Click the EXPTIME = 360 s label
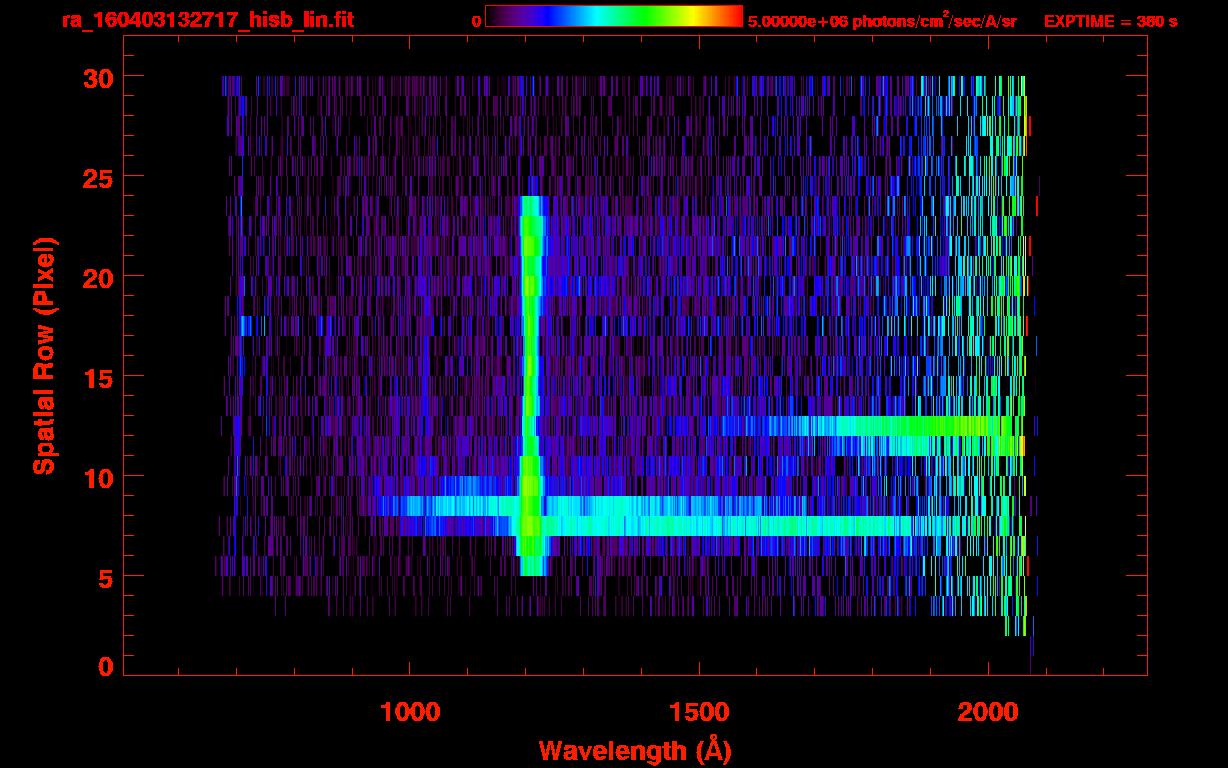 (1110, 21)
